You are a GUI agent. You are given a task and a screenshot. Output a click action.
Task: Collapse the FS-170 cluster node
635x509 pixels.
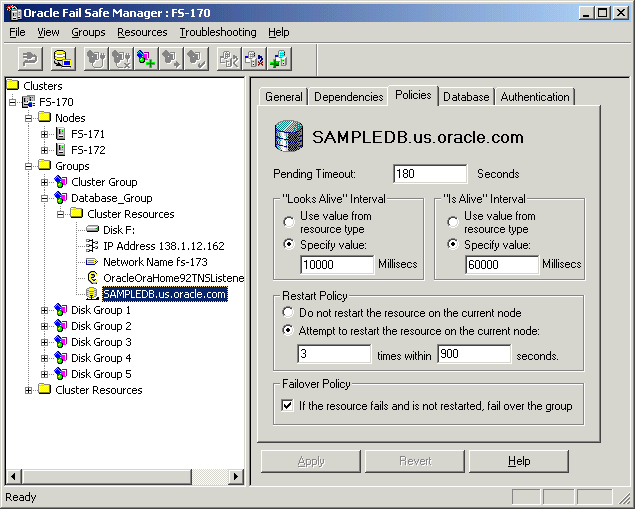pos(13,102)
